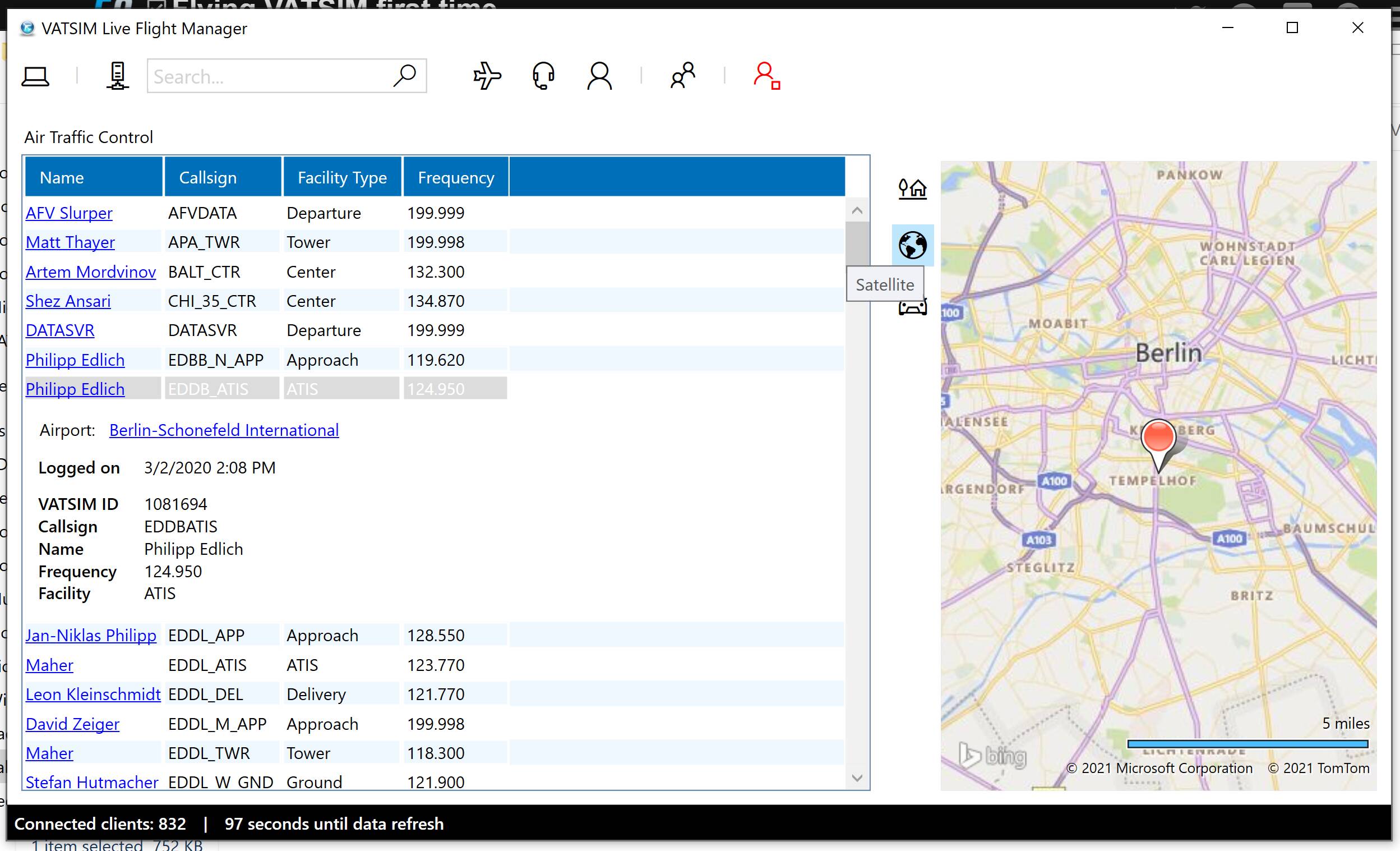
Task: Click in the Search text field
Action: click(x=267, y=76)
